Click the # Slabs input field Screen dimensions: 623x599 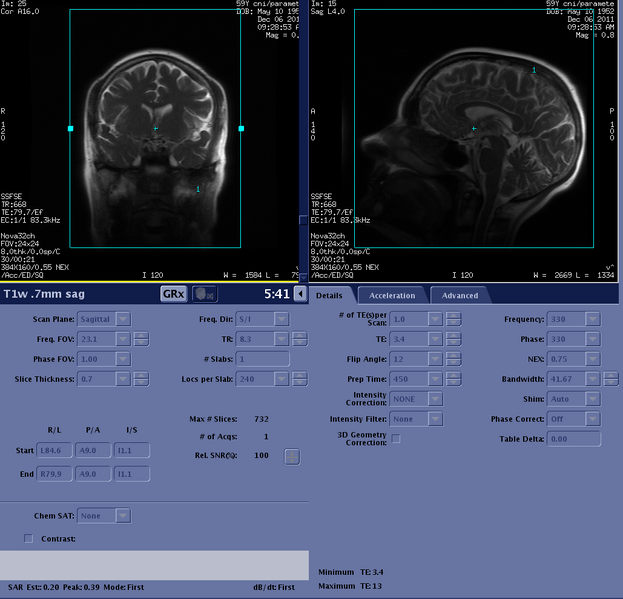pyautogui.click(x=262, y=359)
